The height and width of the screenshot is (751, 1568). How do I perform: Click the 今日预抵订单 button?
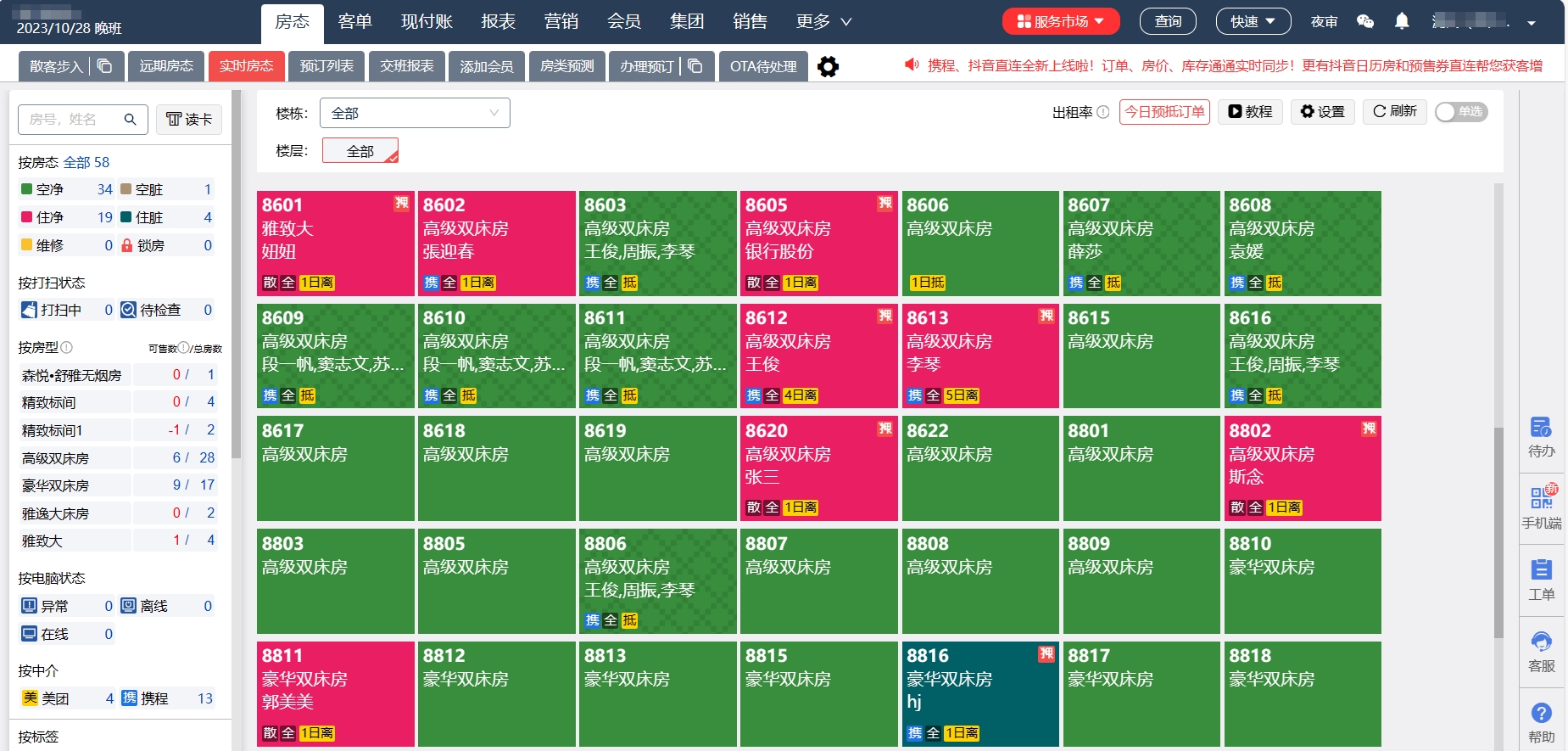pyautogui.click(x=1163, y=112)
